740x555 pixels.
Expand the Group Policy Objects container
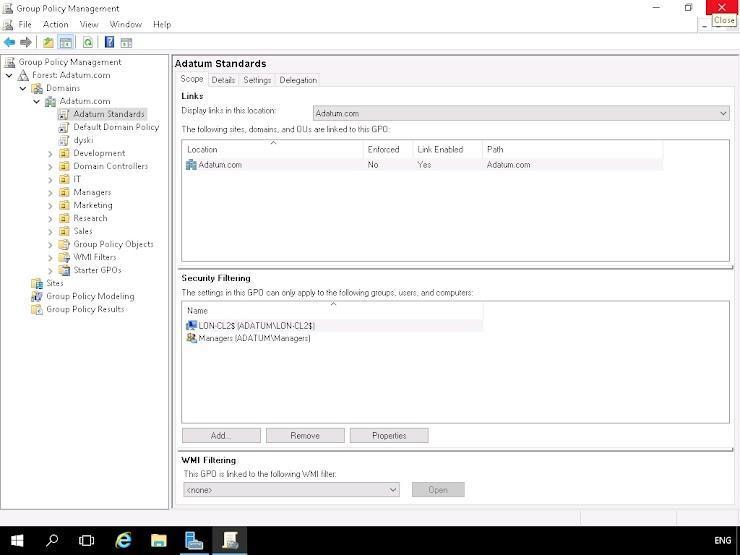pyautogui.click(x=50, y=244)
